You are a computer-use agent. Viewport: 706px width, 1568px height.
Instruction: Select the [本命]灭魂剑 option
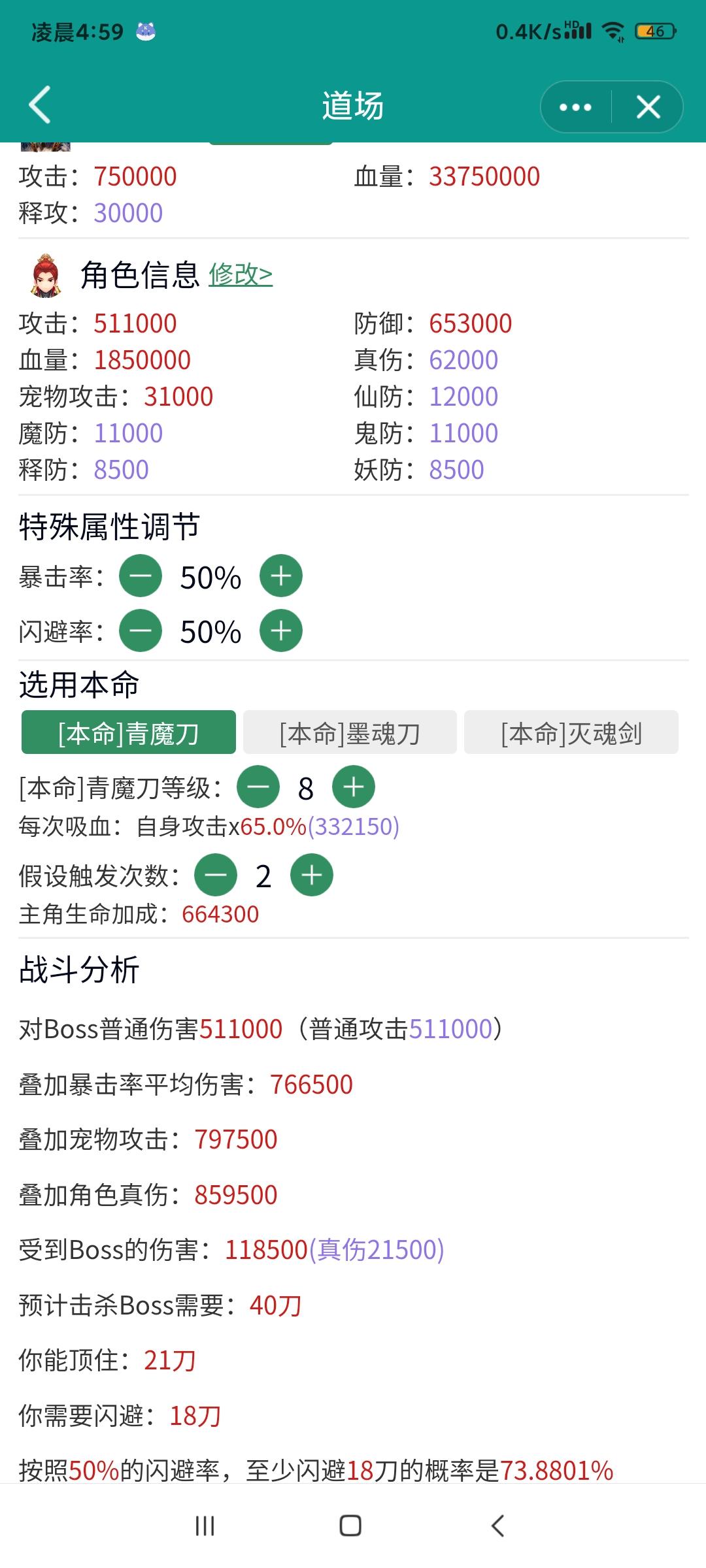571,732
